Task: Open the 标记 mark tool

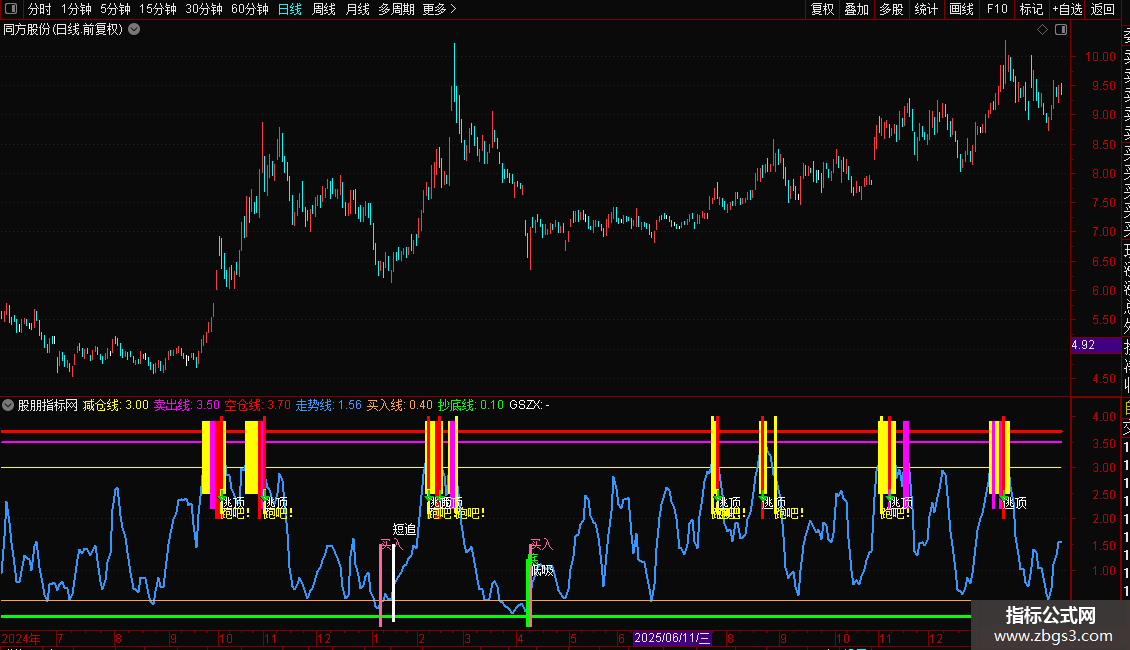Action: [x=1030, y=9]
